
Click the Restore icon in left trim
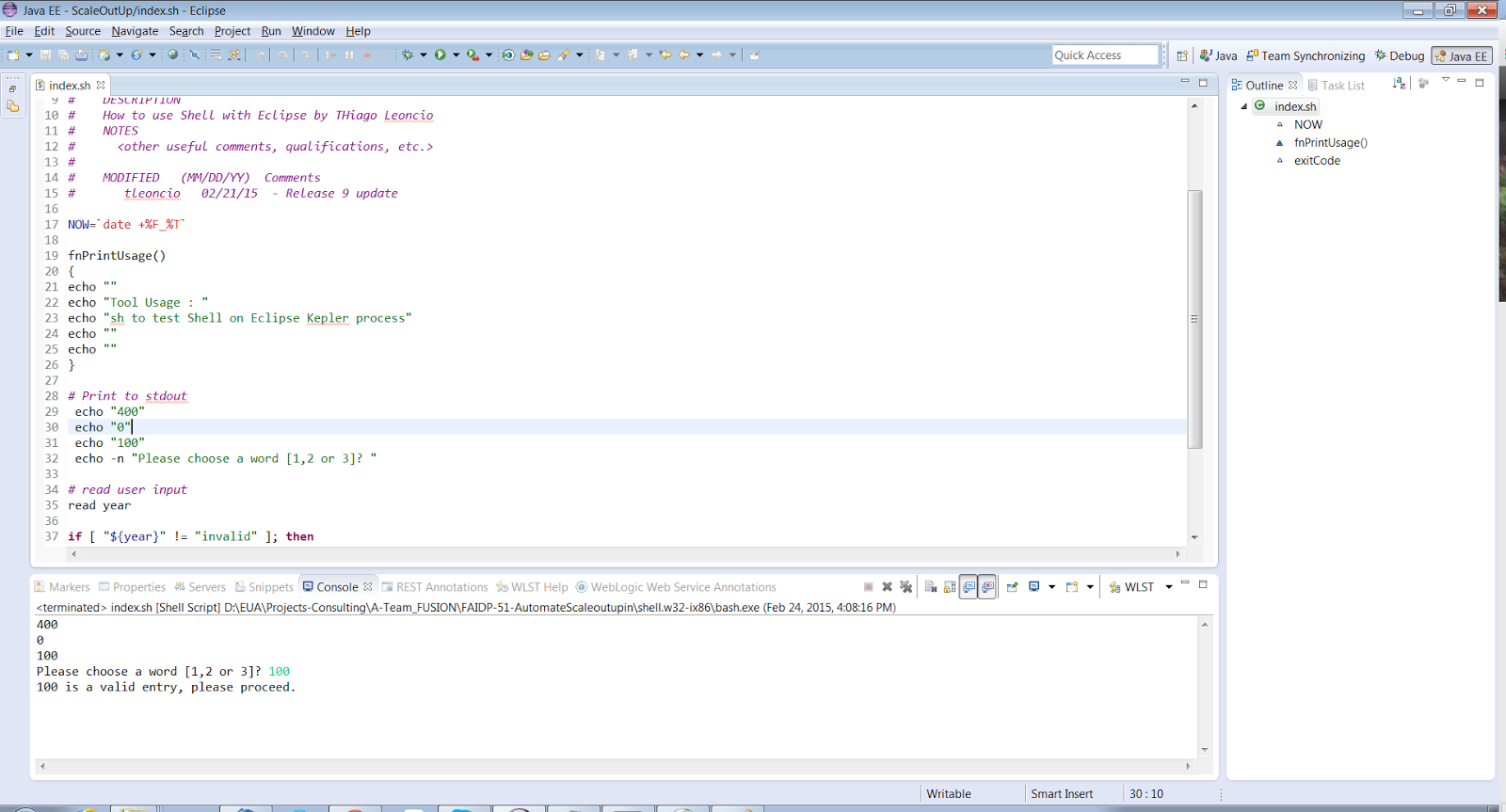[x=12, y=88]
